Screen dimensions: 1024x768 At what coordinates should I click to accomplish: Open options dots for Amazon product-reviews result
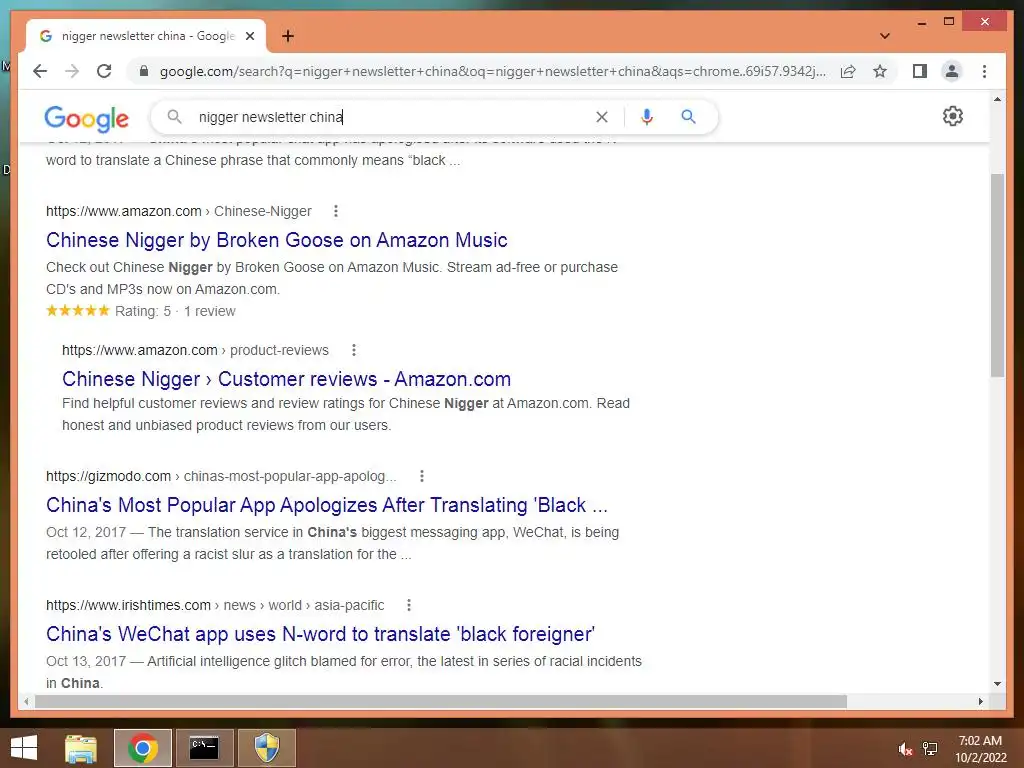tap(353, 350)
